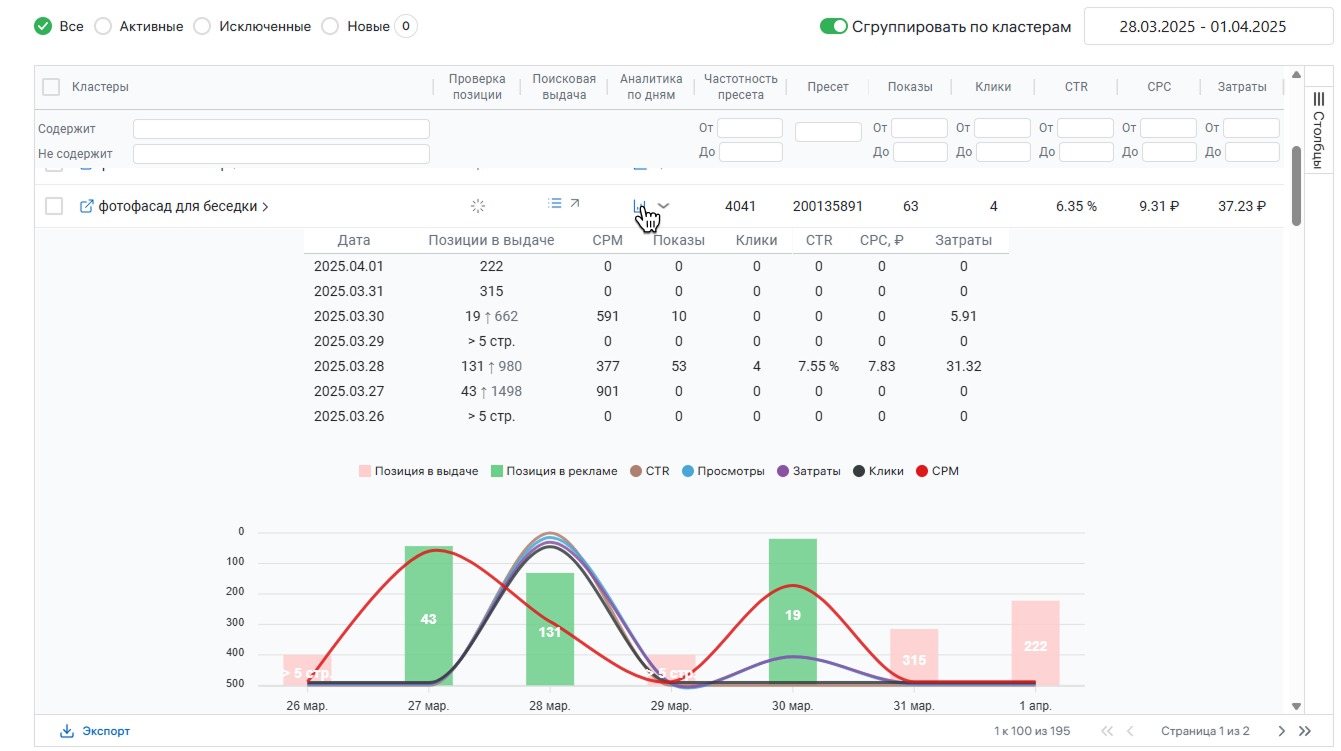Open the Столбцы side panel tab

(x=1318, y=131)
